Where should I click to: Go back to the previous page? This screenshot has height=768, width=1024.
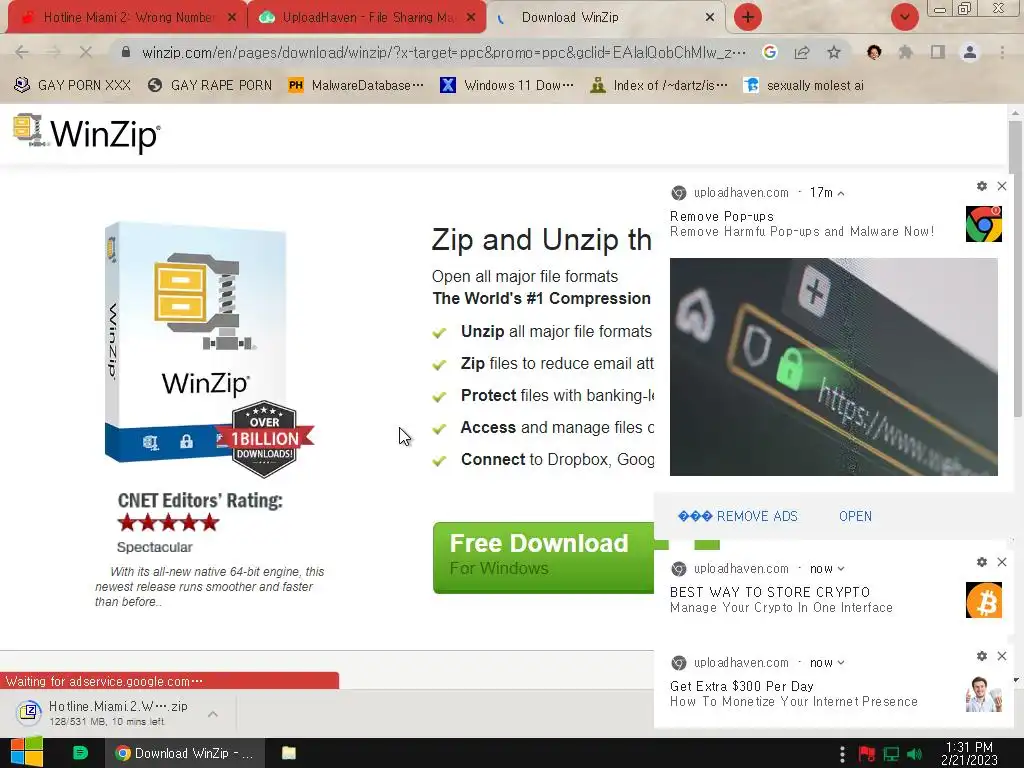pos(22,52)
